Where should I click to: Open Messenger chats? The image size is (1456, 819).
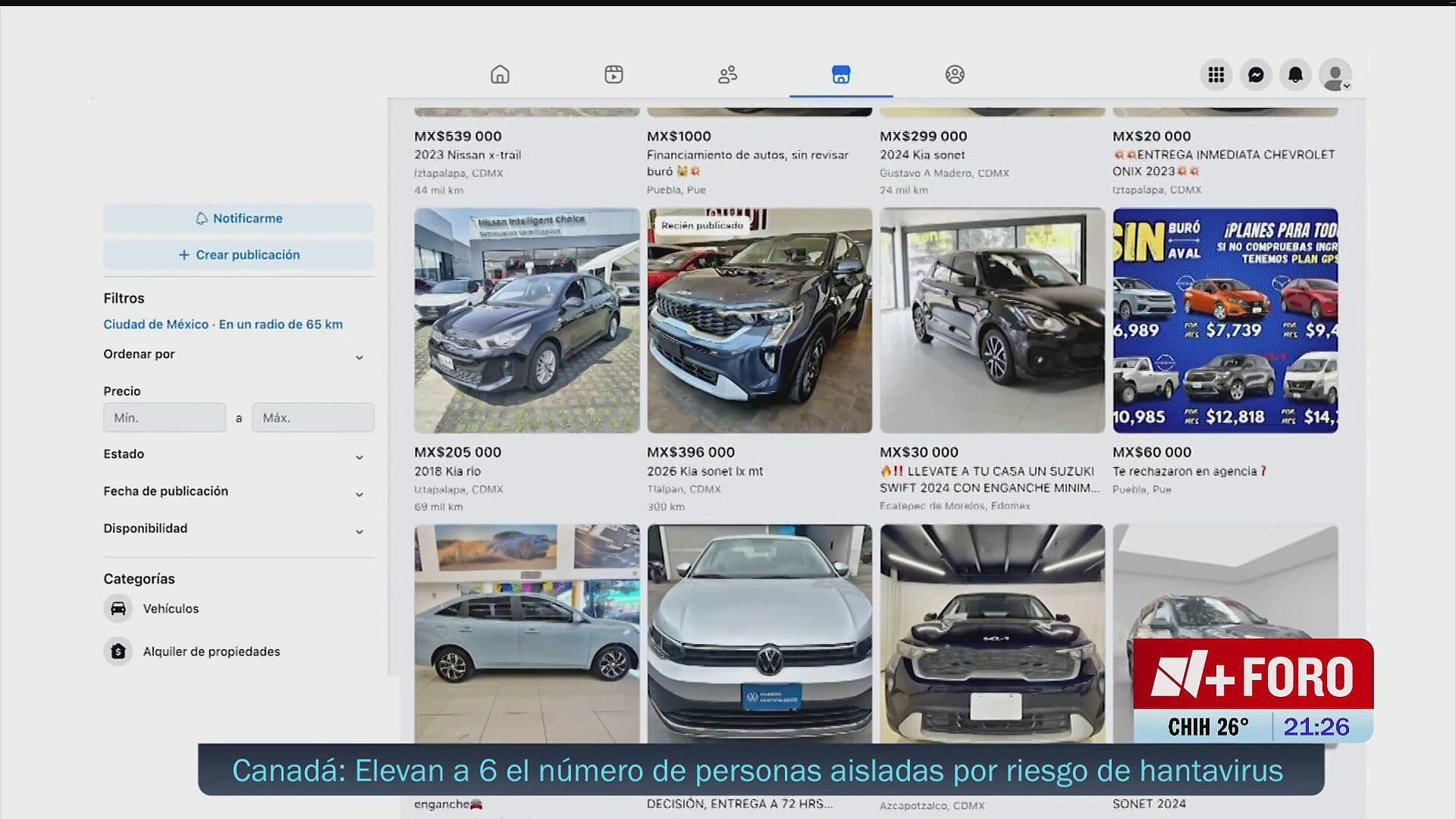click(1256, 74)
